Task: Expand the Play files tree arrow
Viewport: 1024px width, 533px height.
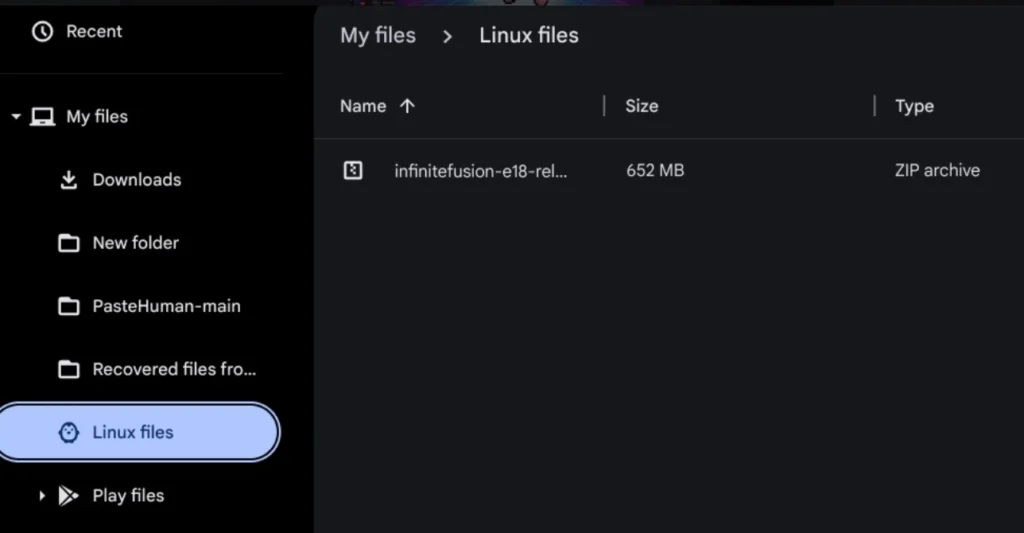Action: pos(42,496)
